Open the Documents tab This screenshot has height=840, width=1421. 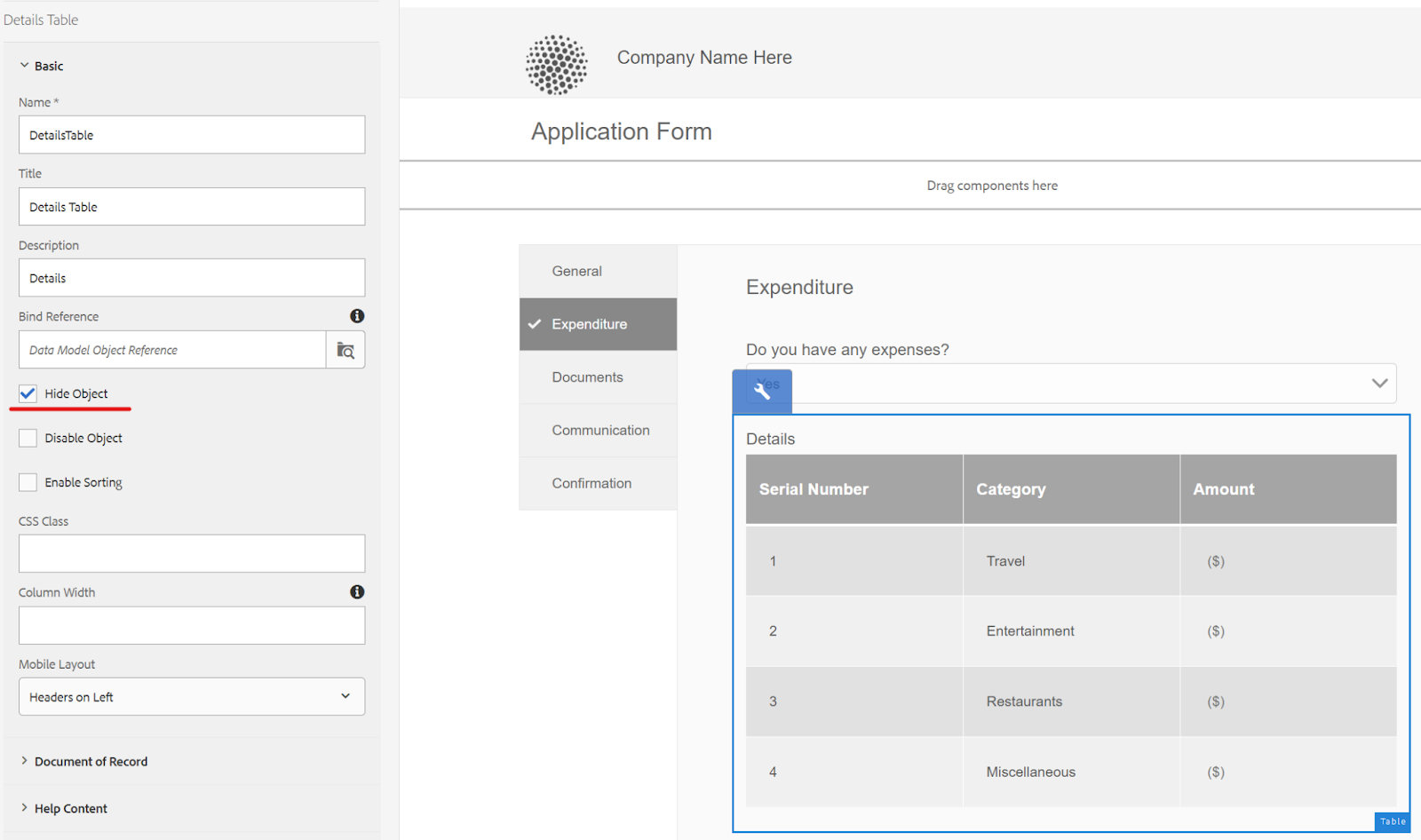[x=598, y=377]
